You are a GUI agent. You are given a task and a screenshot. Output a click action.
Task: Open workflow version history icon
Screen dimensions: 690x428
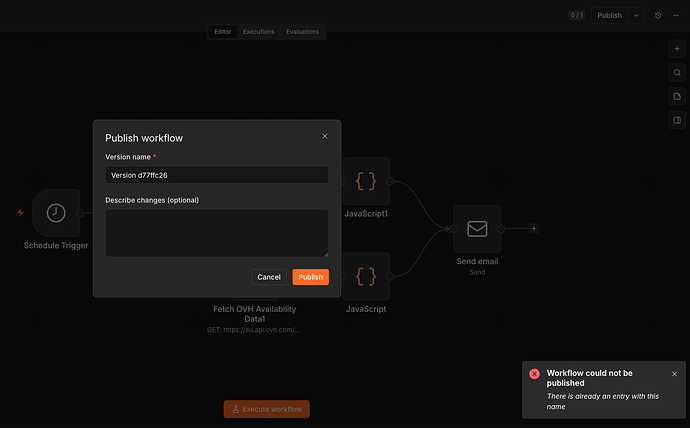click(x=658, y=15)
